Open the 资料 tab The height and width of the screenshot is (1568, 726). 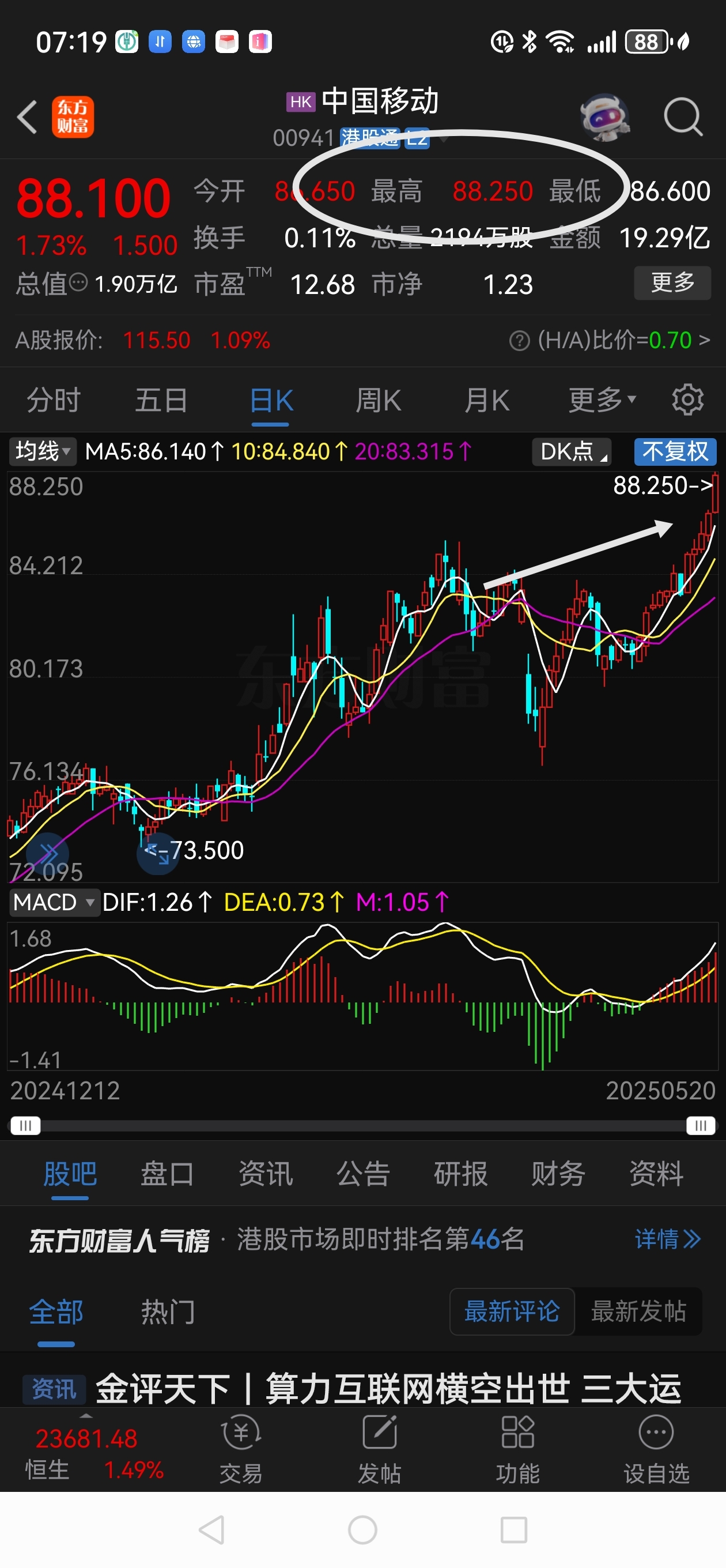(656, 1174)
